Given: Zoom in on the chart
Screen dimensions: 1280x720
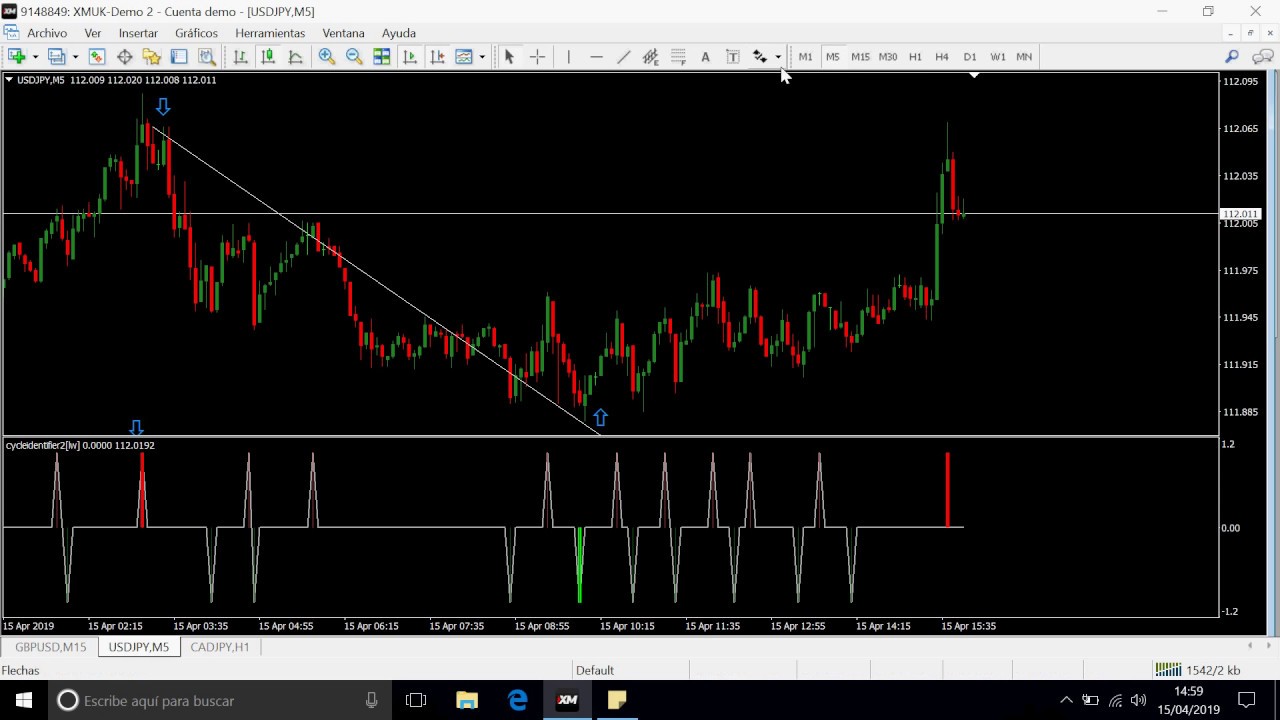Looking at the screenshot, I should pos(327,57).
